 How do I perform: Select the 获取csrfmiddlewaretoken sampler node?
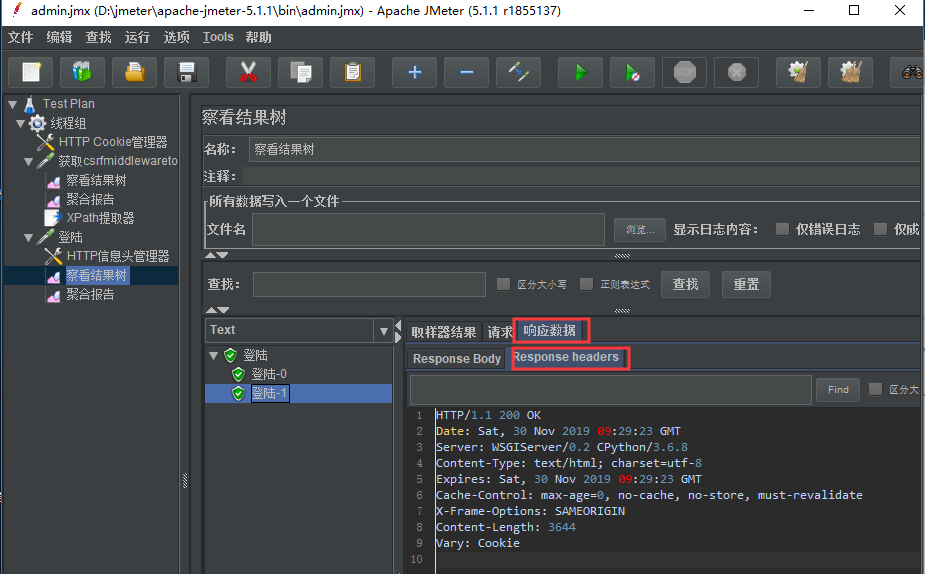tap(118, 160)
